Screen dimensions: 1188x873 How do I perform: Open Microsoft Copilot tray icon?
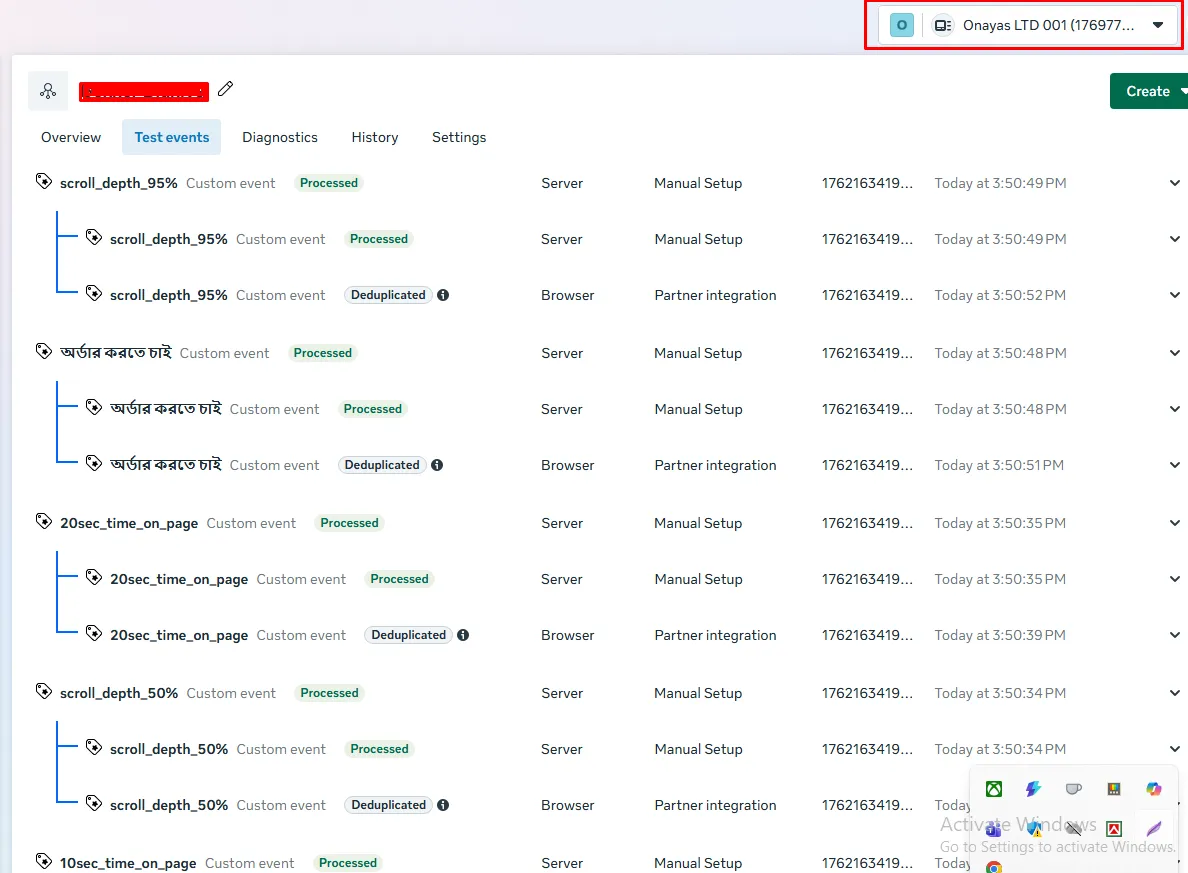1154,789
